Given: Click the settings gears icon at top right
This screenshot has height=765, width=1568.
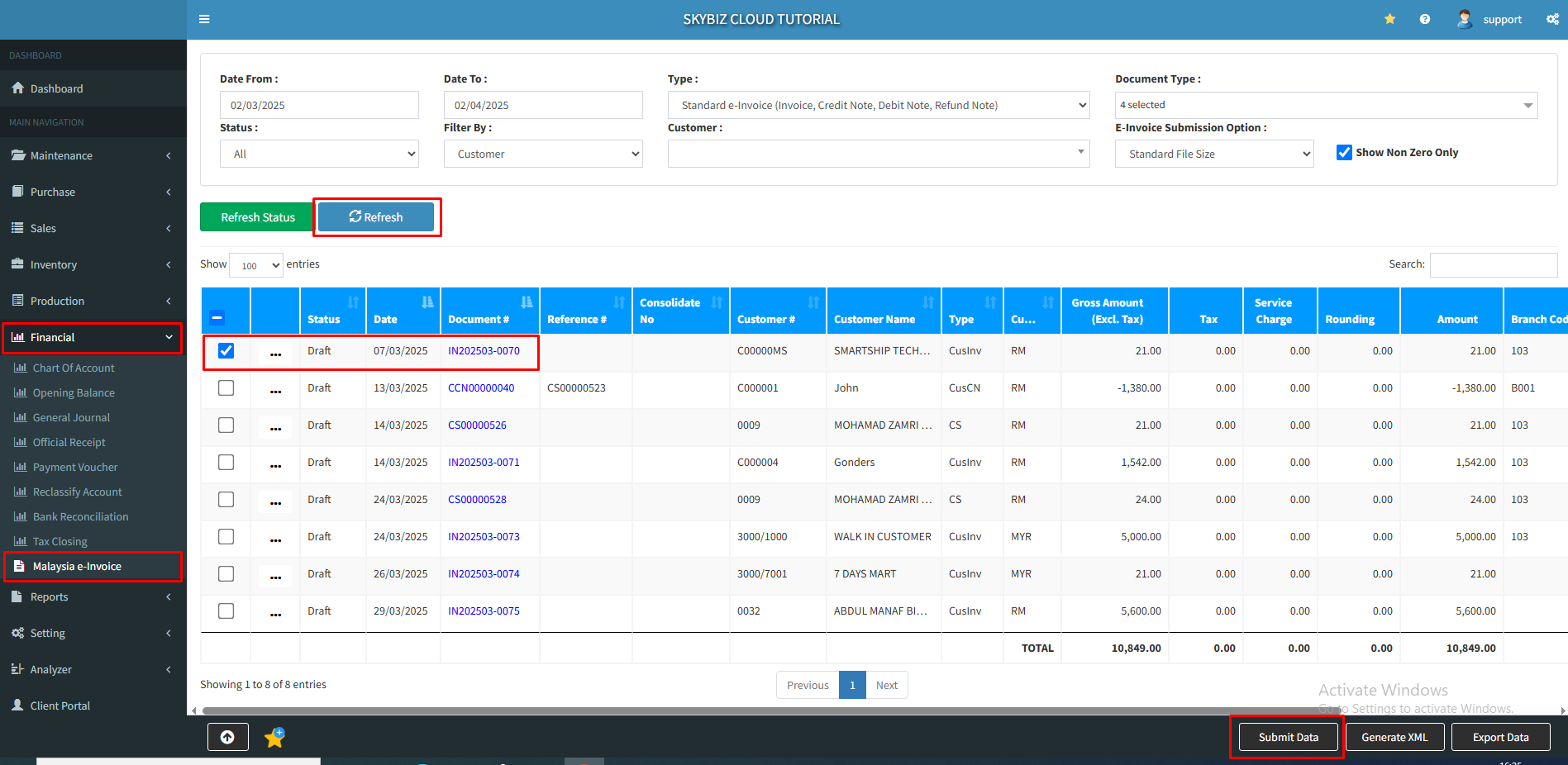Looking at the screenshot, I should [1552, 19].
